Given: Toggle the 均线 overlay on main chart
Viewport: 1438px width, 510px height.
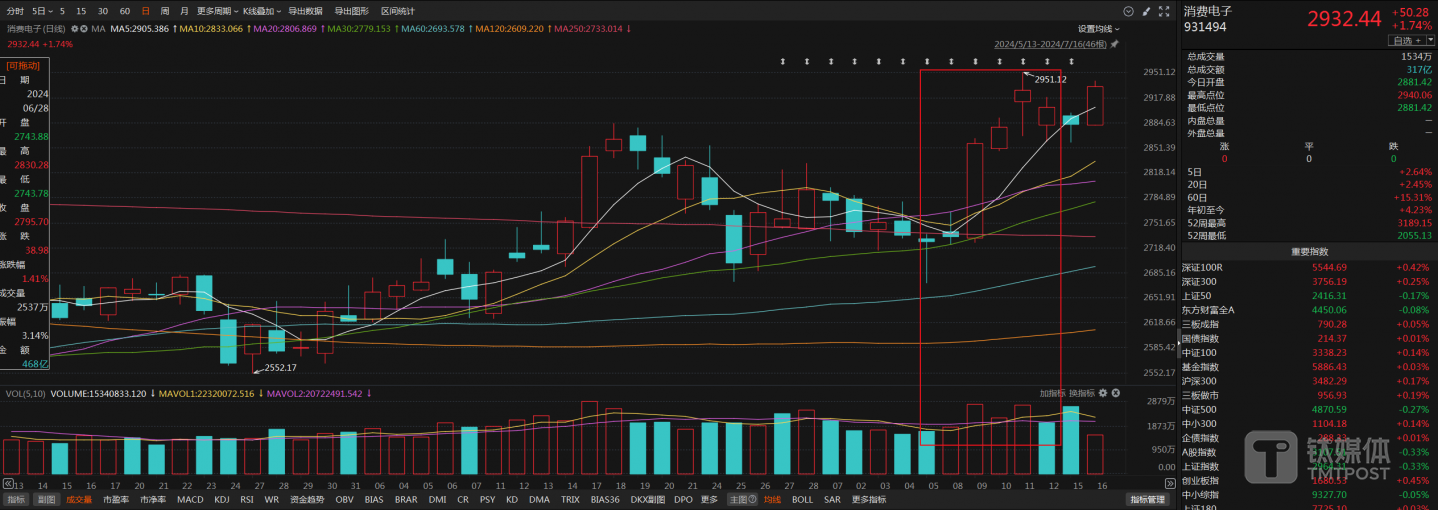Looking at the screenshot, I should [772, 499].
